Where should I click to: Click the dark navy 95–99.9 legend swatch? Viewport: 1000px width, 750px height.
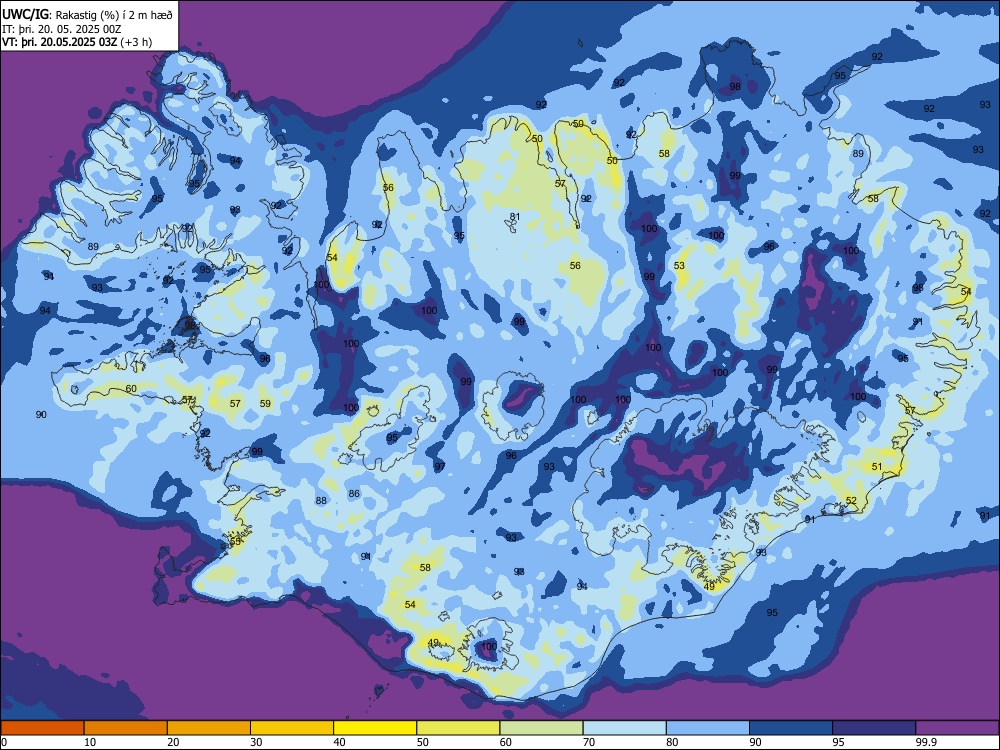click(874, 728)
